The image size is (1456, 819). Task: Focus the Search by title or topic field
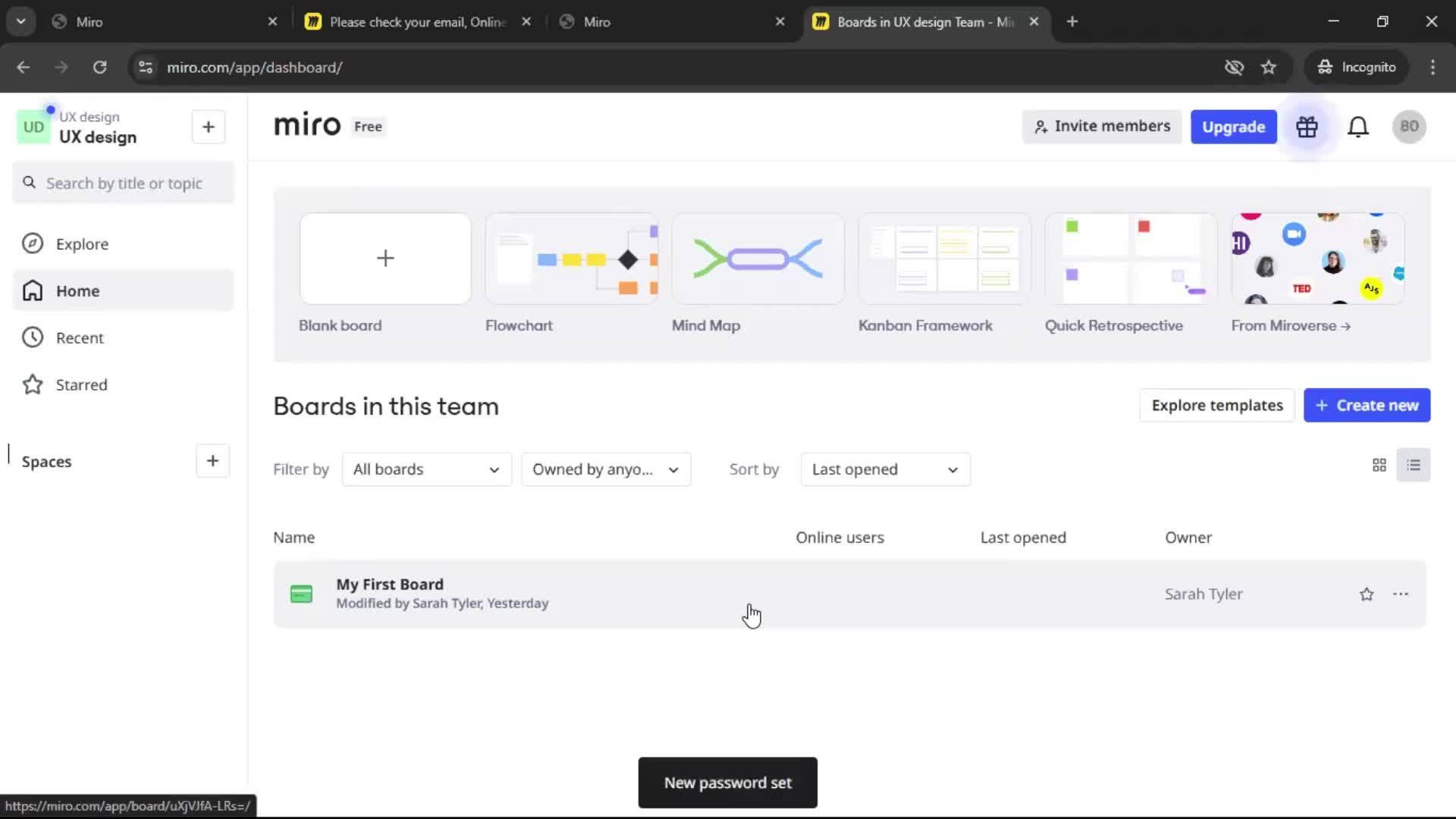(124, 183)
